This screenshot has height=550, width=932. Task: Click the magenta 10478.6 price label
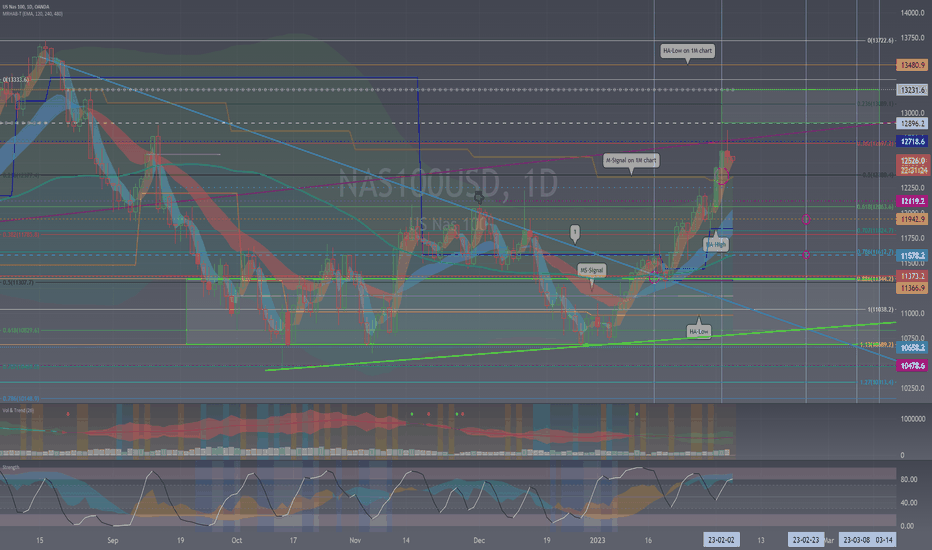[x=912, y=366]
